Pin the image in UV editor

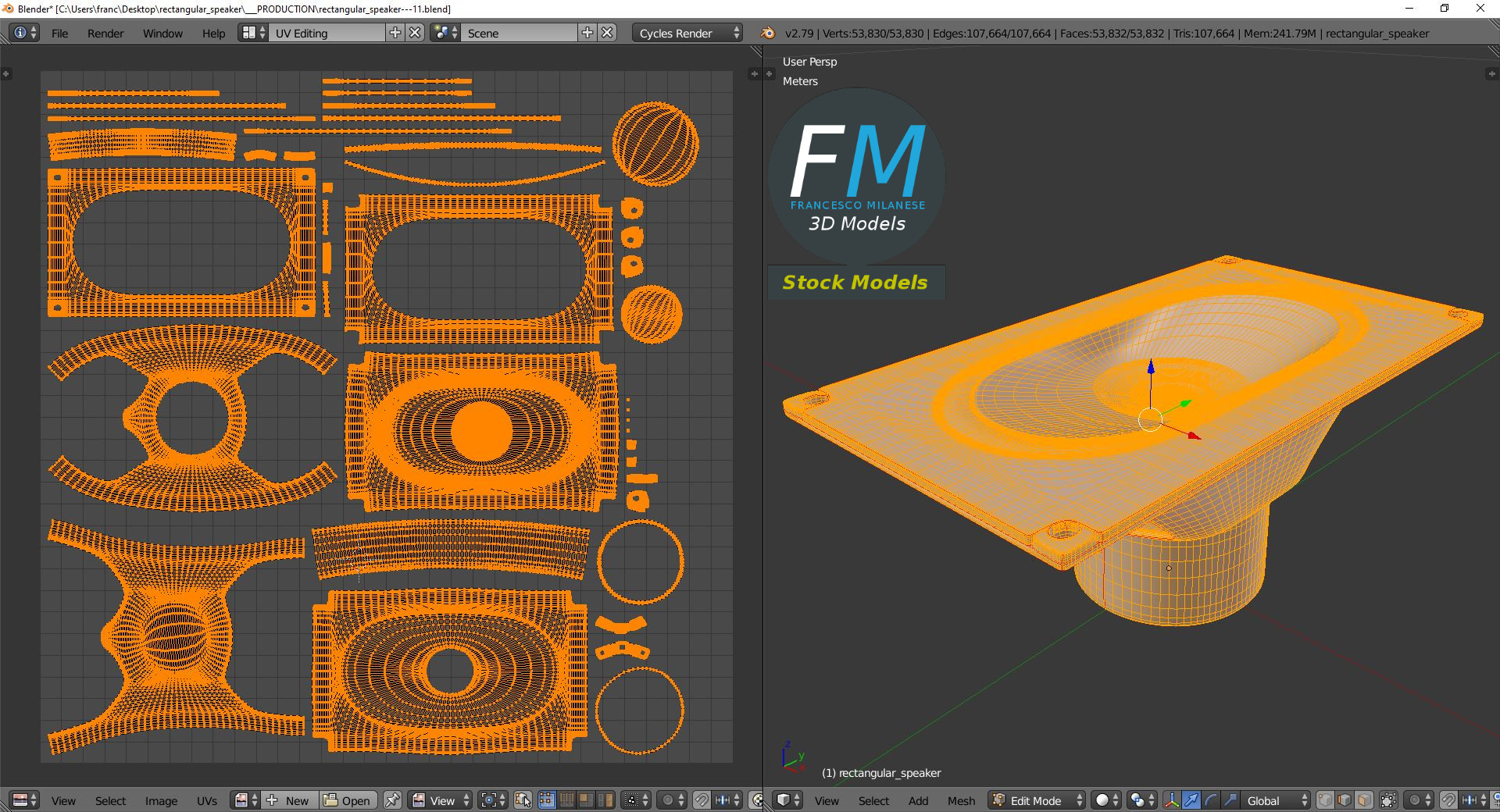pyautogui.click(x=393, y=800)
